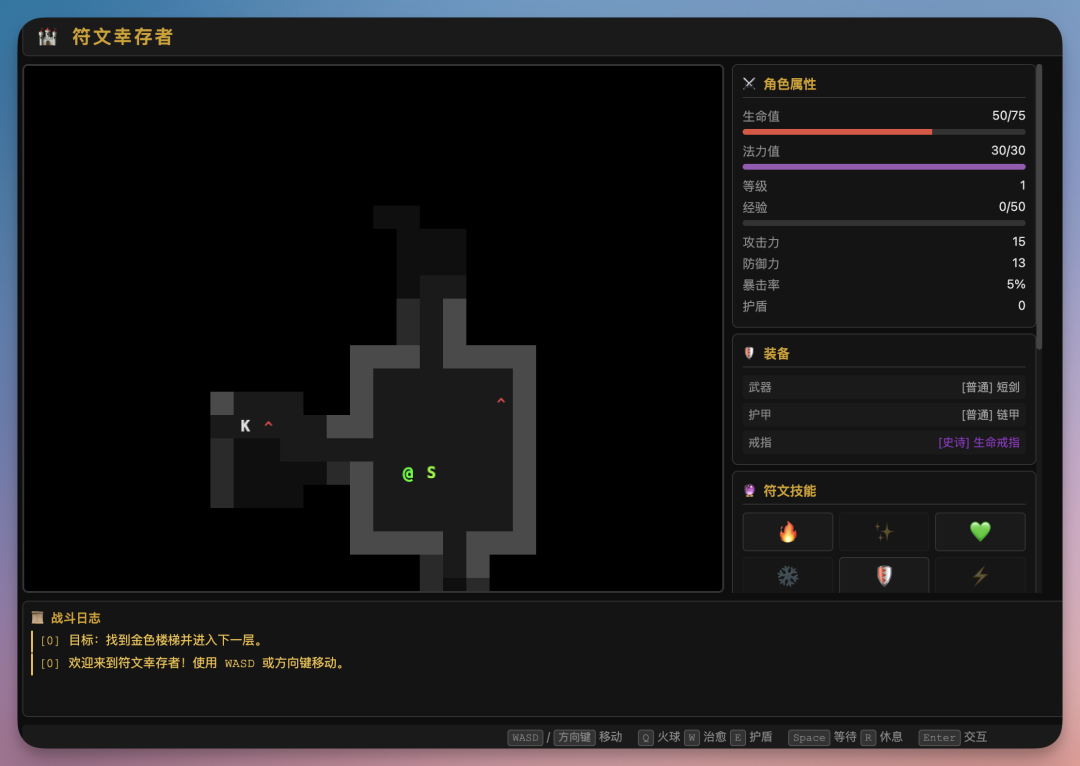Click the white K enemy on map
Screen dimensions: 1080x766
(x=245, y=426)
